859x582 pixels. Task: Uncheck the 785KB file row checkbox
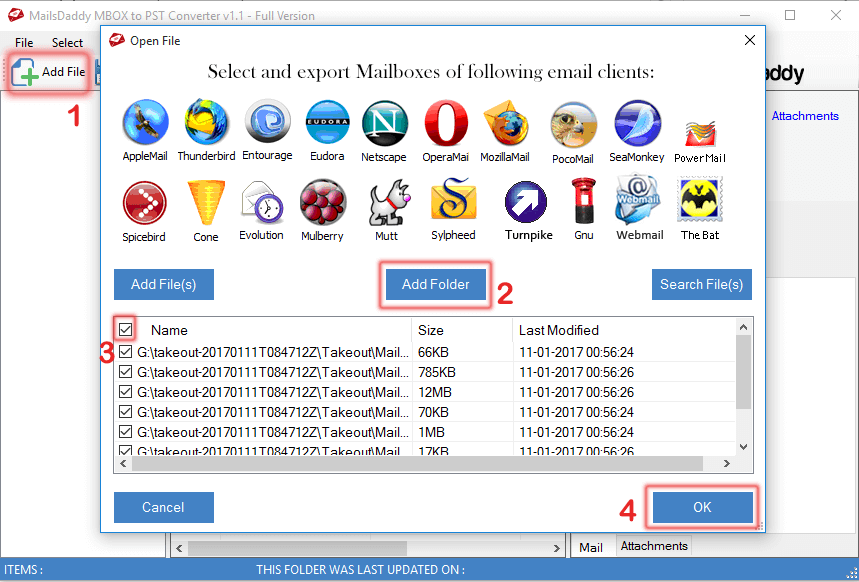click(x=125, y=372)
